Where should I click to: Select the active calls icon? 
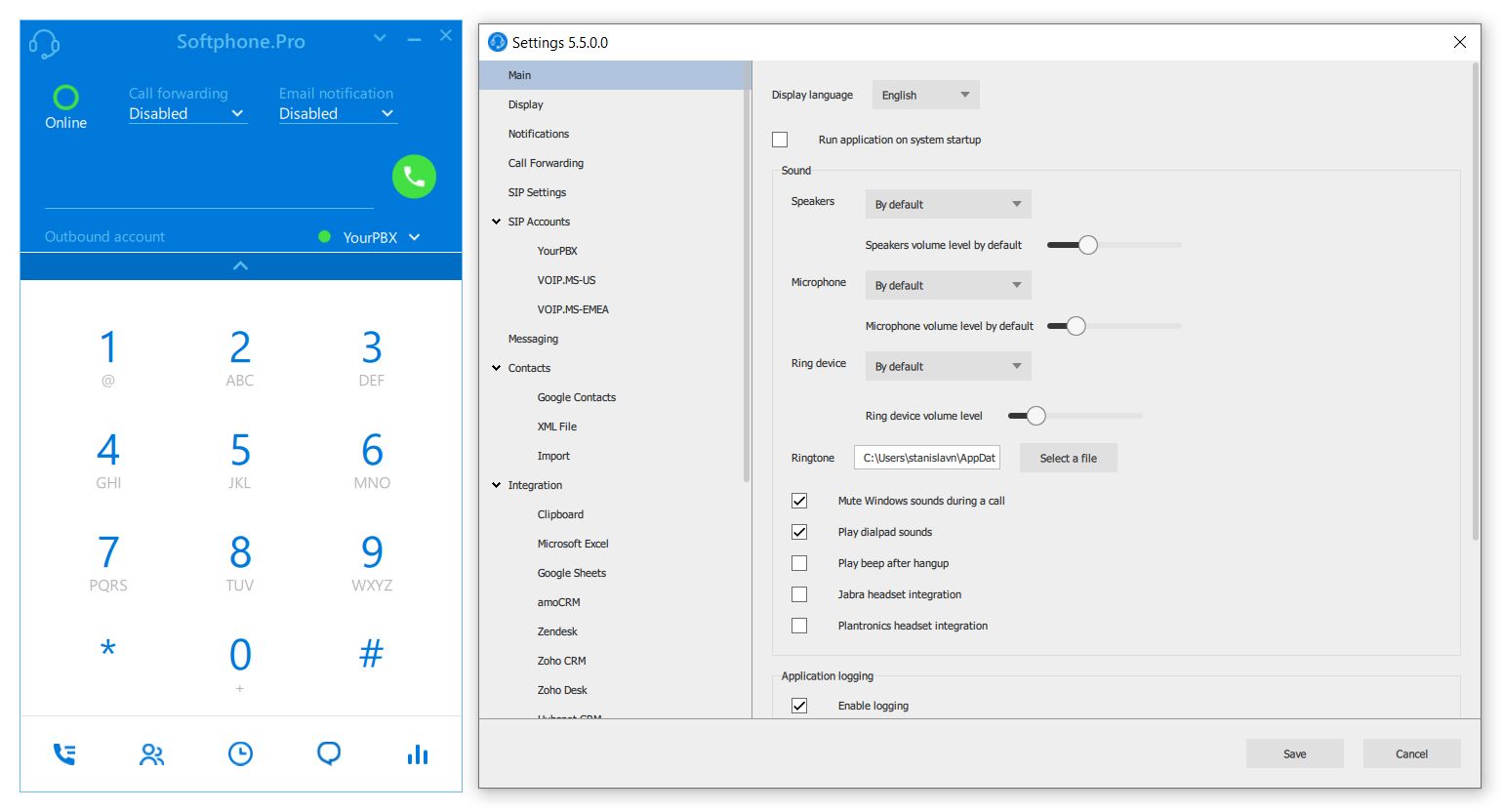click(x=63, y=752)
